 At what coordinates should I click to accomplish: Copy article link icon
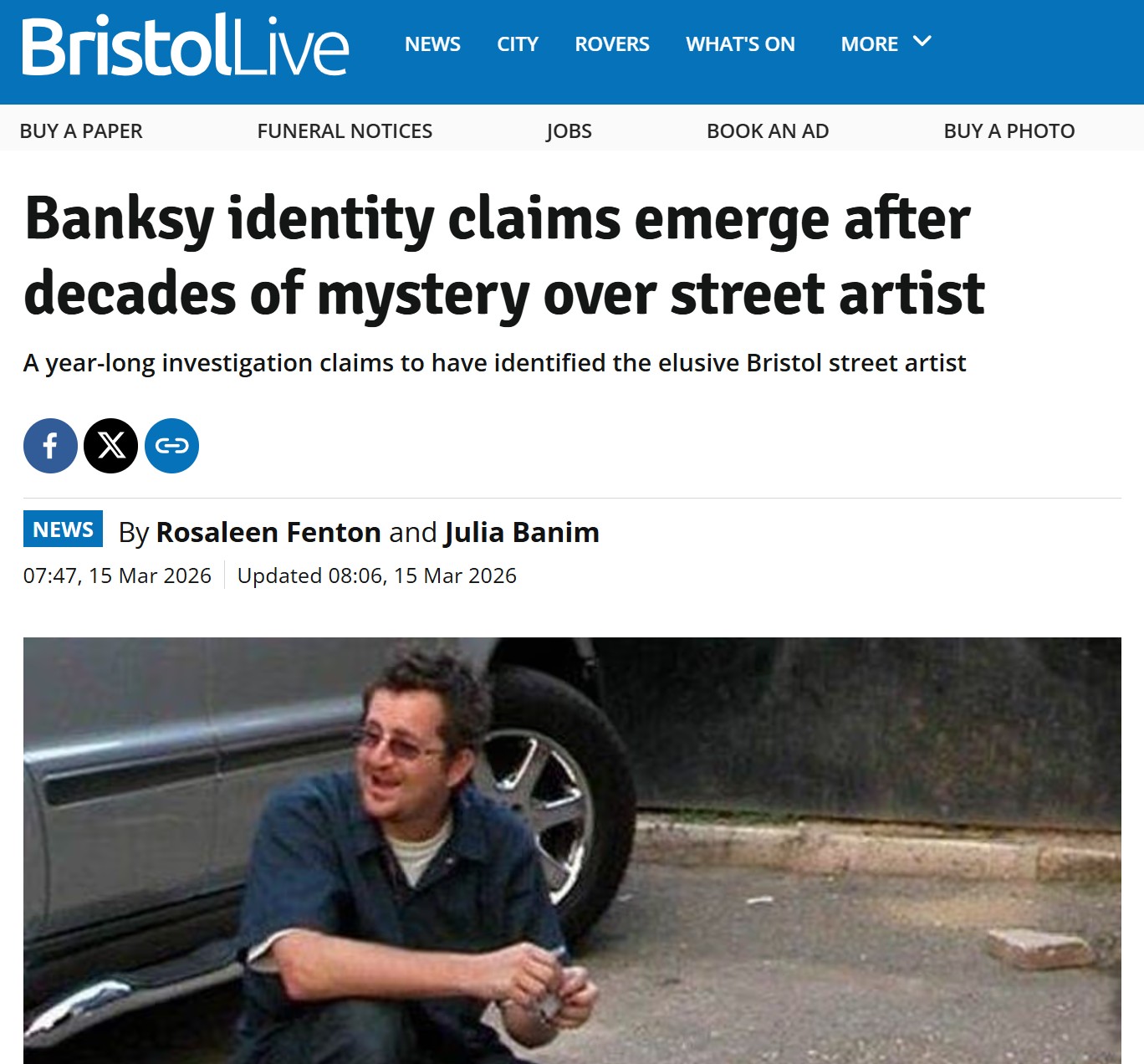tap(171, 446)
